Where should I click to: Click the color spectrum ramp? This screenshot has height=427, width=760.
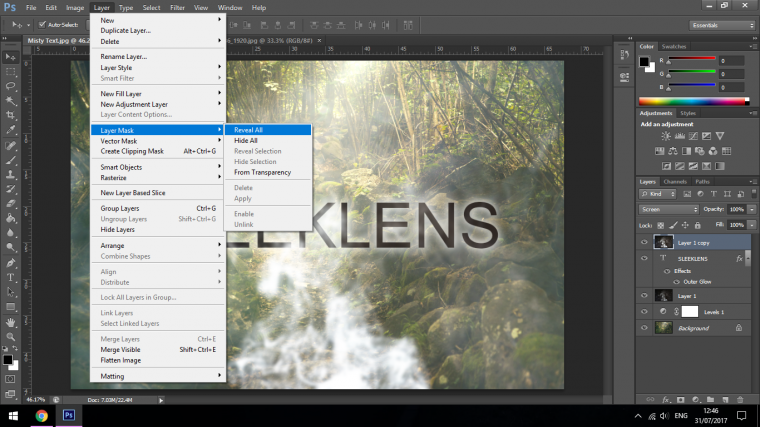point(694,101)
